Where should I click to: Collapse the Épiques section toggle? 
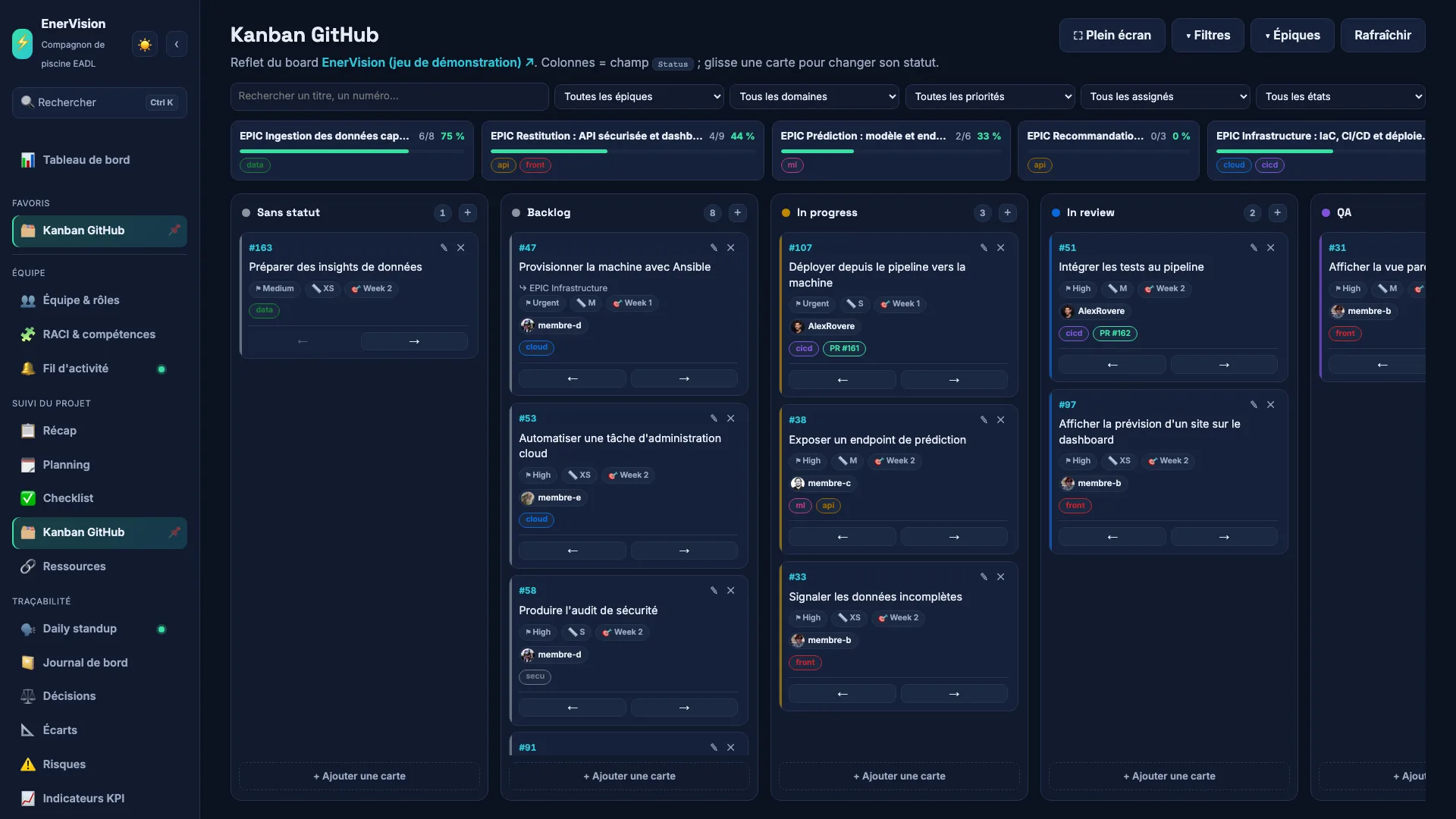point(1292,36)
